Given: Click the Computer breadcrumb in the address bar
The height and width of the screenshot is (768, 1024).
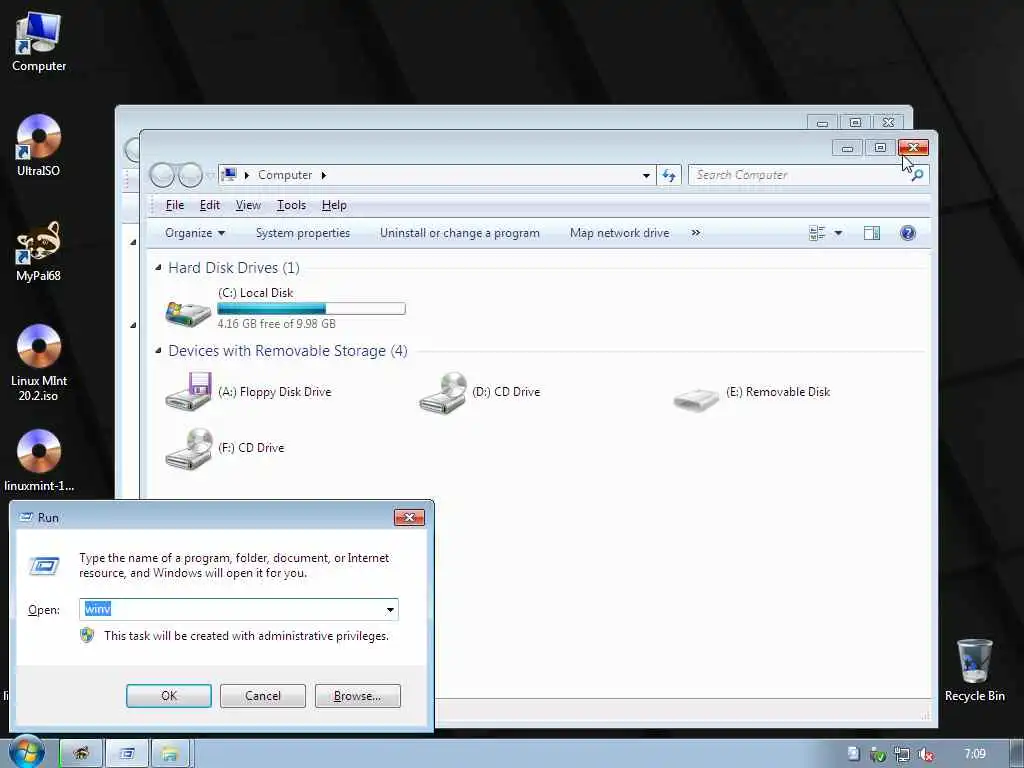Looking at the screenshot, I should (285, 175).
